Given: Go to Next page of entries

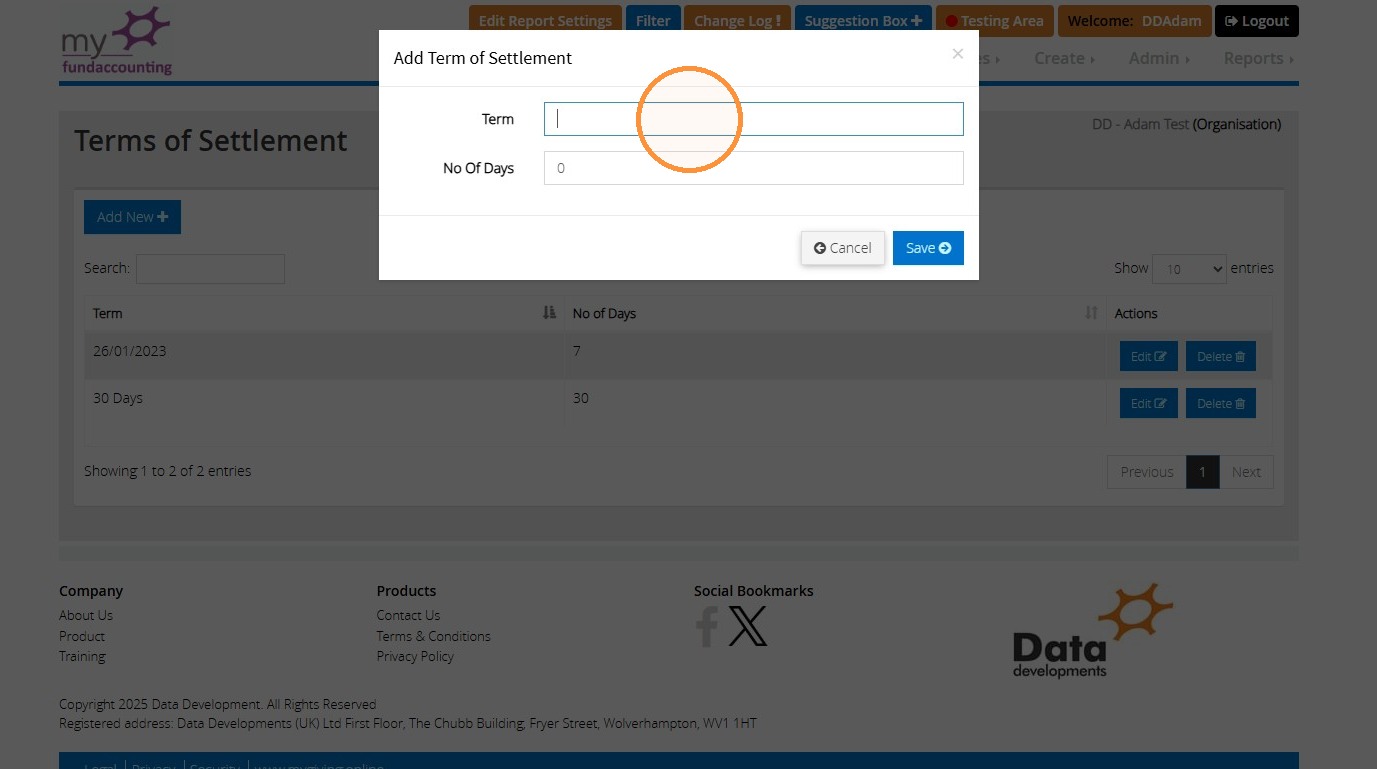Looking at the screenshot, I should 1246,472.
